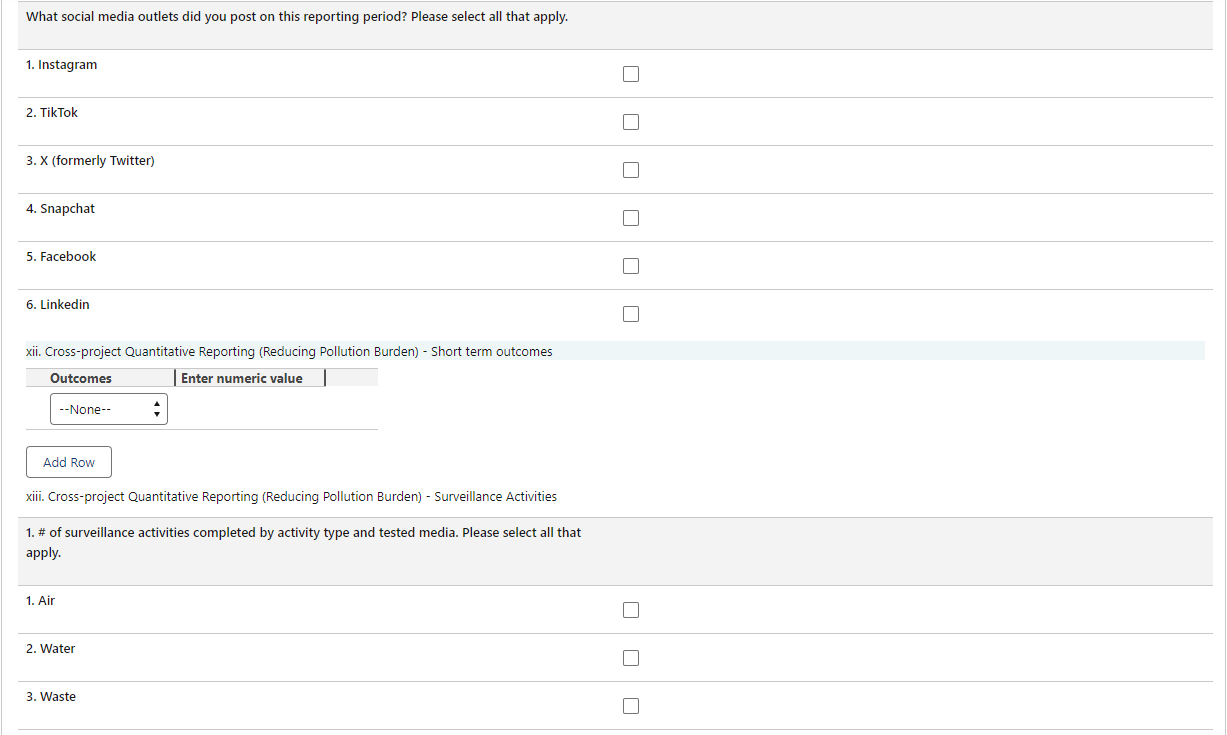1227x735 pixels.
Task: Click the Surveillance Activities section heading
Action: pos(291,496)
